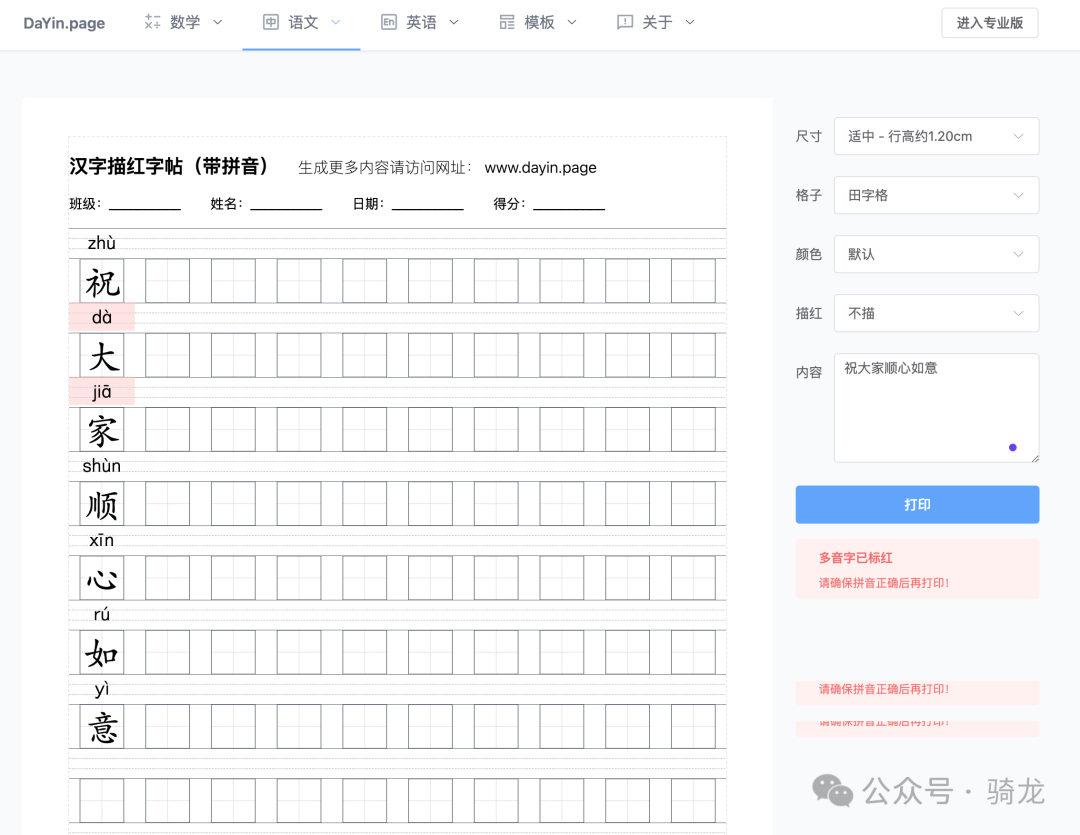
Task: Click the purple dot in the content textarea
Action: click(1012, 446)
